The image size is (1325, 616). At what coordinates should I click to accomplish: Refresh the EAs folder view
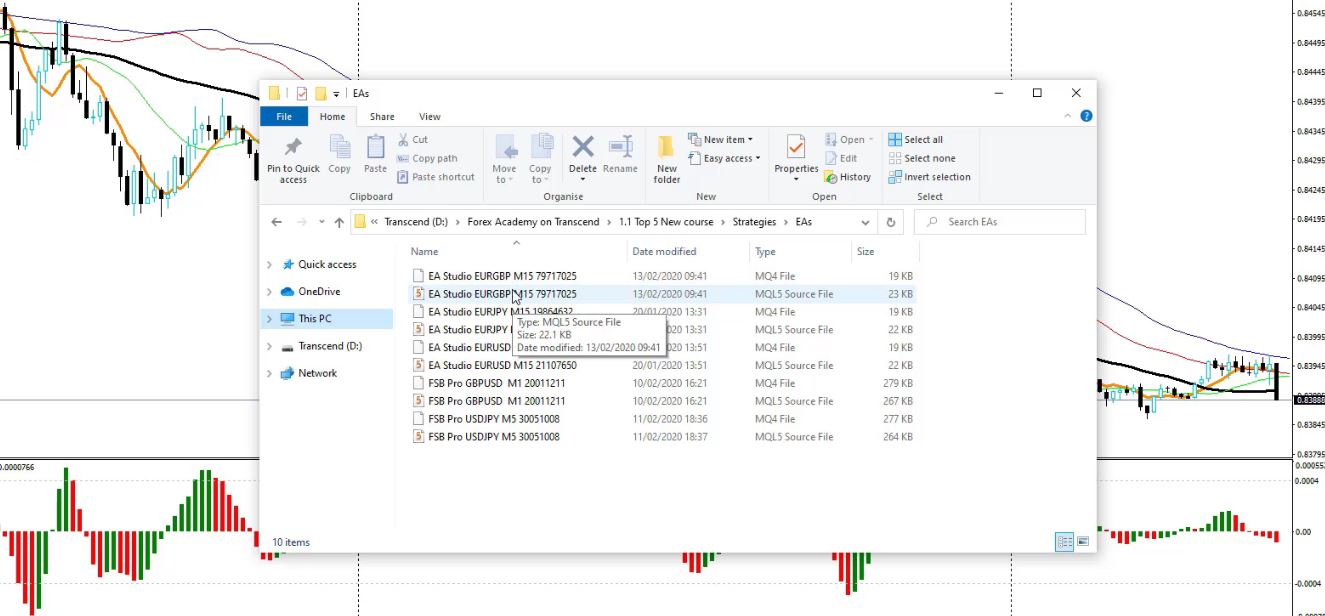coord(890,221)
